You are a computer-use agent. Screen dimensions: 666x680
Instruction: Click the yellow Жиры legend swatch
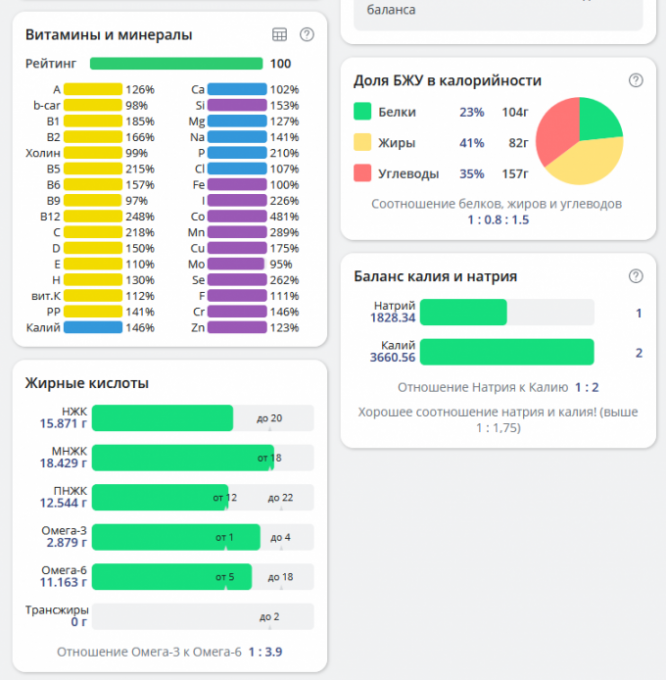coord(363,143)
